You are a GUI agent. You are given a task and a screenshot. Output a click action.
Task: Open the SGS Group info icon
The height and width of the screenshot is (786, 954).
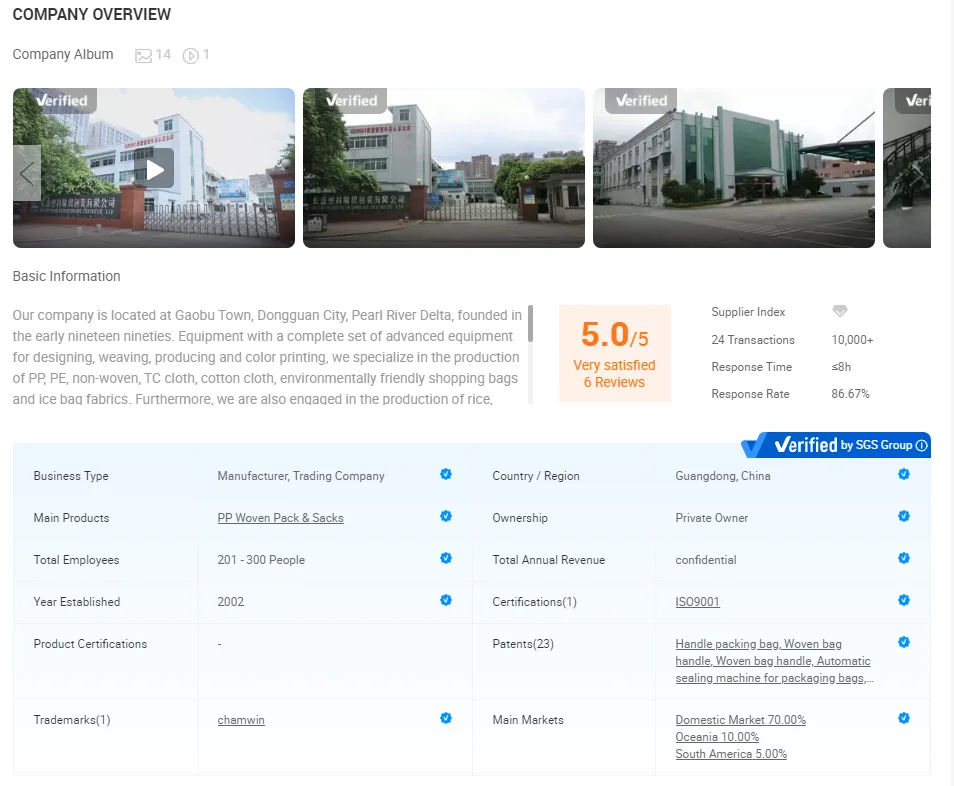coord(921,445)
